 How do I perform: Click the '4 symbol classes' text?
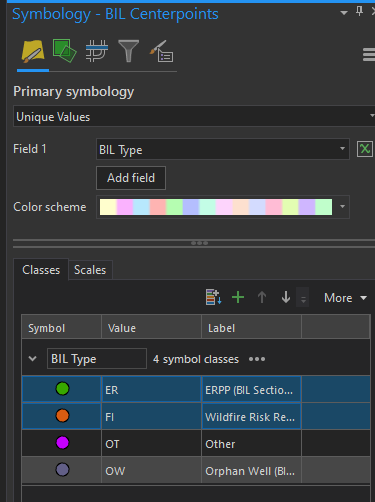point(196,359)
